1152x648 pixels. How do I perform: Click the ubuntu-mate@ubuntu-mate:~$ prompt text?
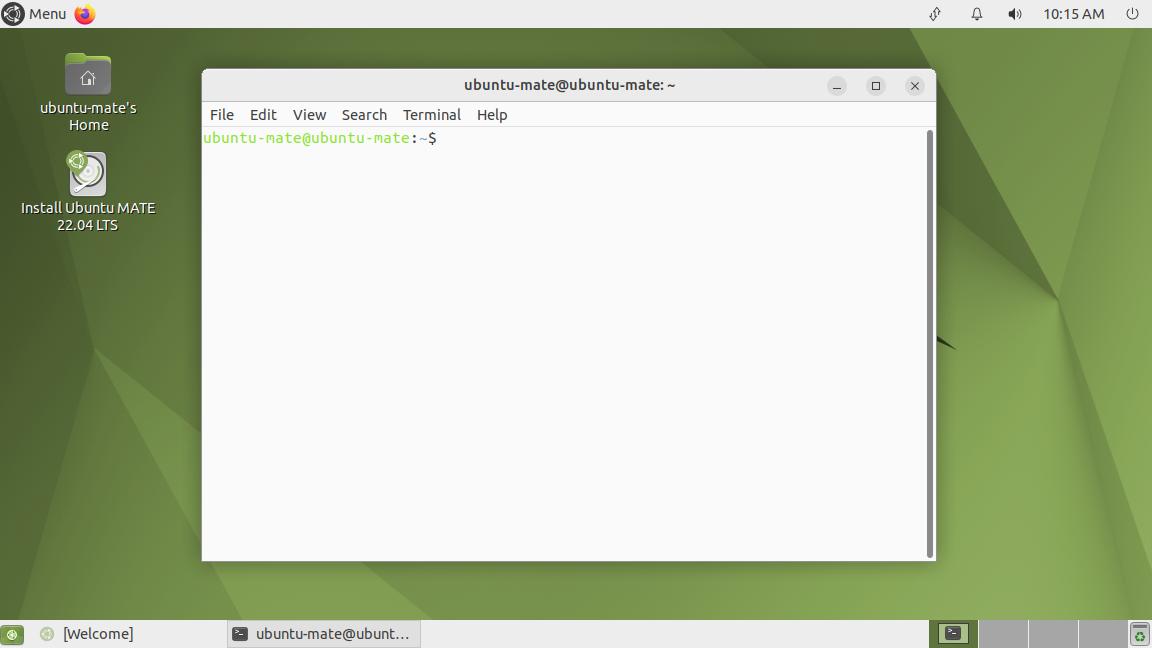pyautogui.click(x=320, y=138)
